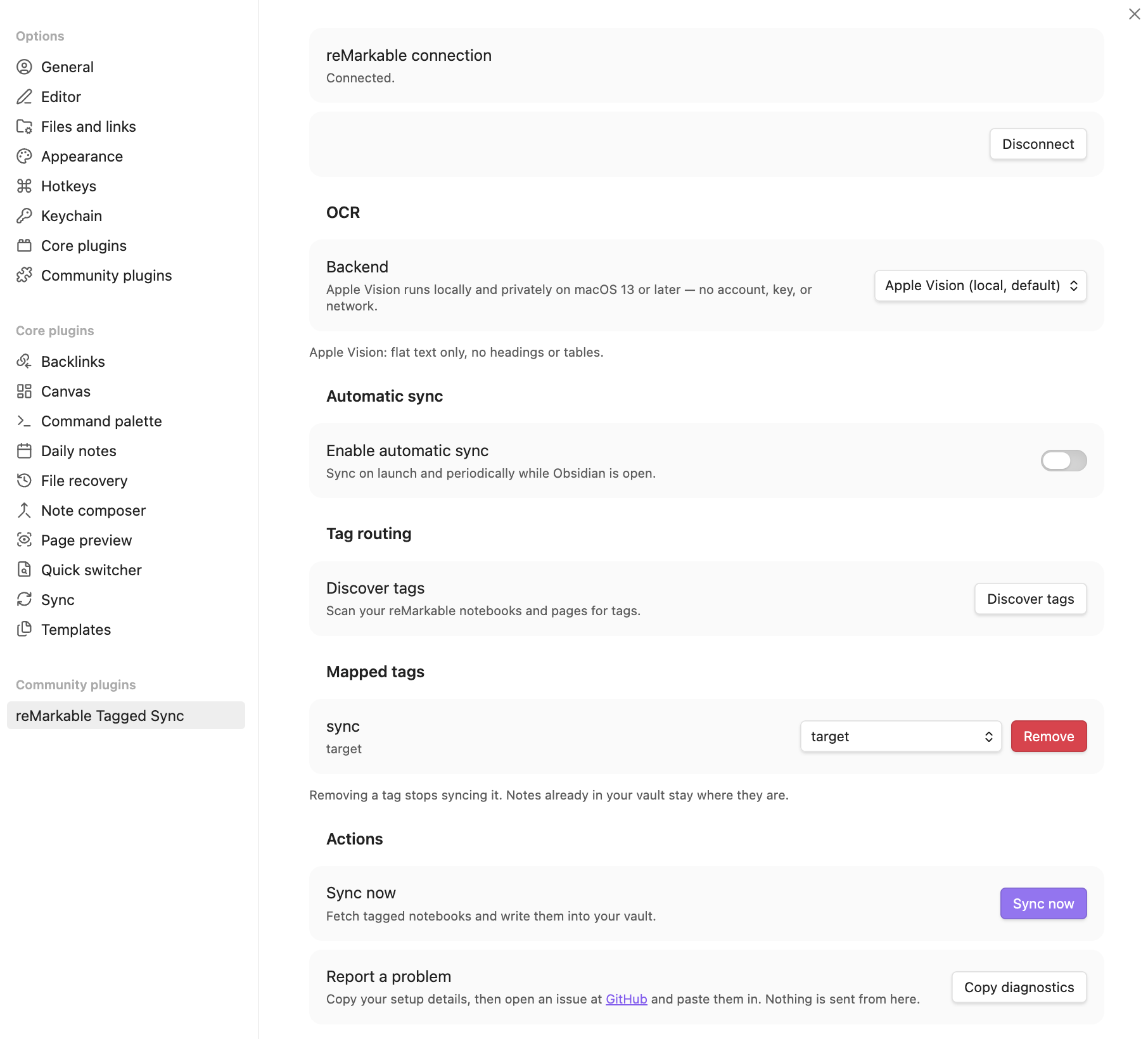
Task: Open Core plugins options tab
Action: point(126,246)
